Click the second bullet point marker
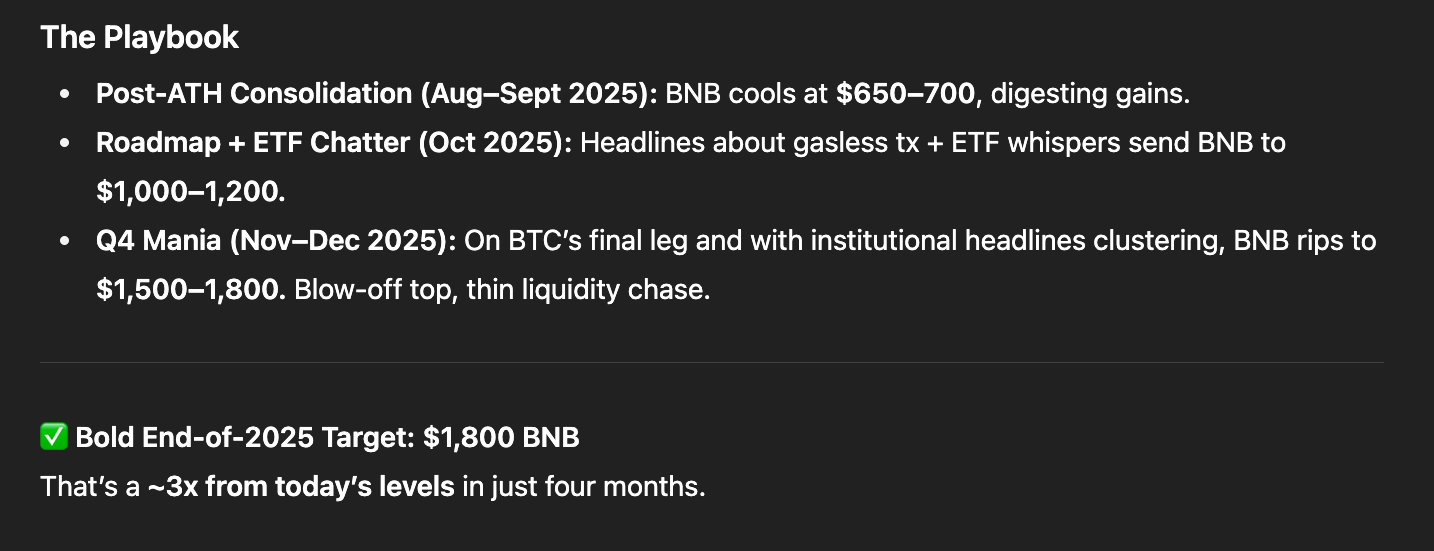Viewport: 1434px width, 551px height. (x=65, y=143)
